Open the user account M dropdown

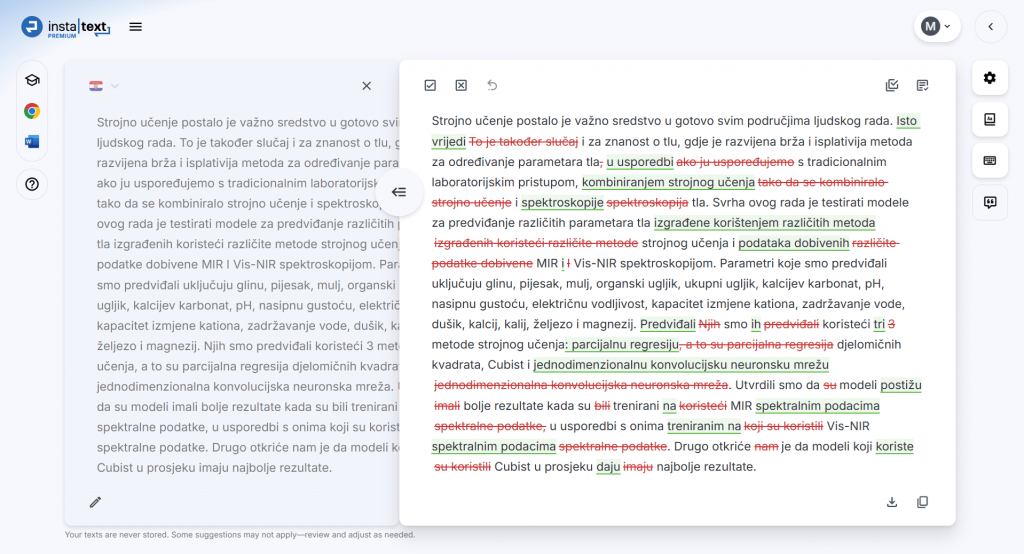936,27
